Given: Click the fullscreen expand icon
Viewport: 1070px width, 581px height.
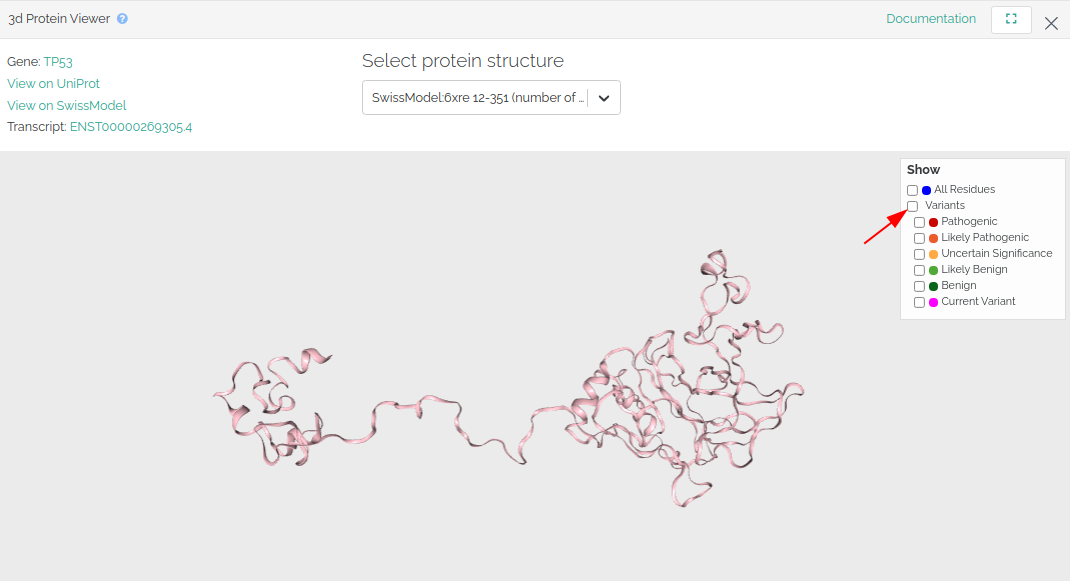Looking at the screenshot, I should [x=1011, y=19].
